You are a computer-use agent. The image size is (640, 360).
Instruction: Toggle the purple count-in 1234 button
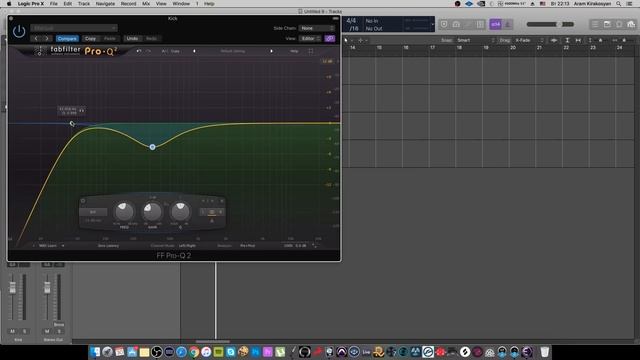point(495,24)
